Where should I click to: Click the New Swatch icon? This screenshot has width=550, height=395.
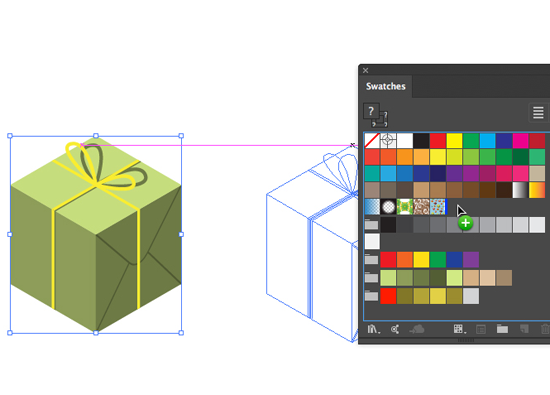pos(524,329)
